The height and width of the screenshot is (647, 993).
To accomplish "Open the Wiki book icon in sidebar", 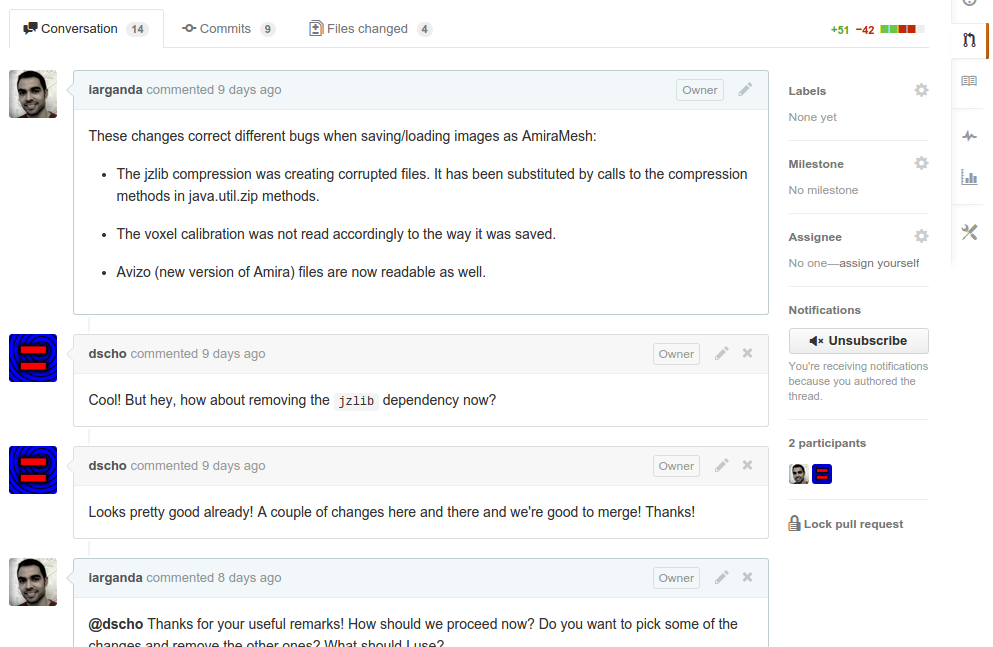I will point(969,81).
